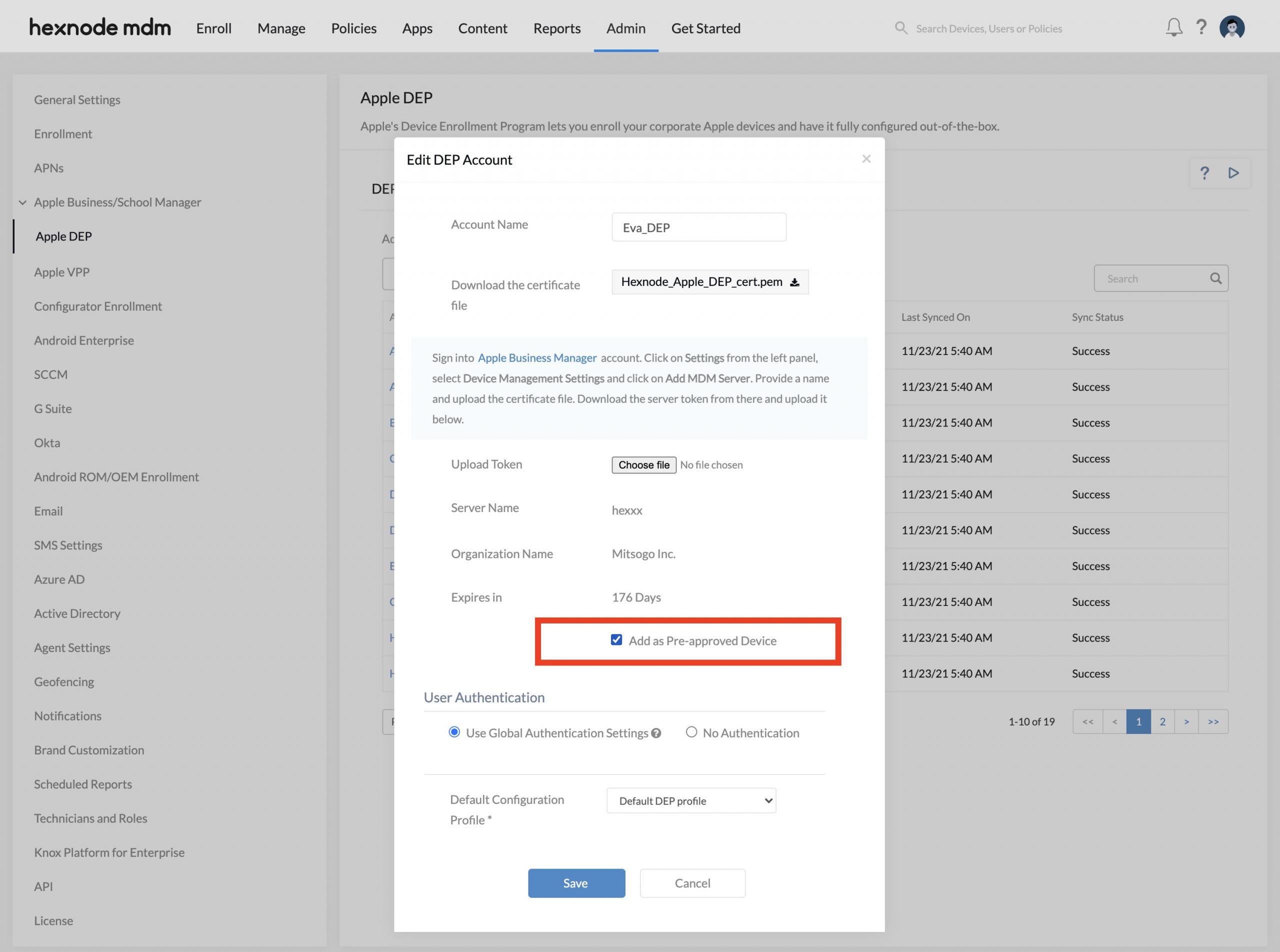This screenshot has height=952, width=1280.
Task: Go to page 2 of the table
Action: [x=1162, y=721]
